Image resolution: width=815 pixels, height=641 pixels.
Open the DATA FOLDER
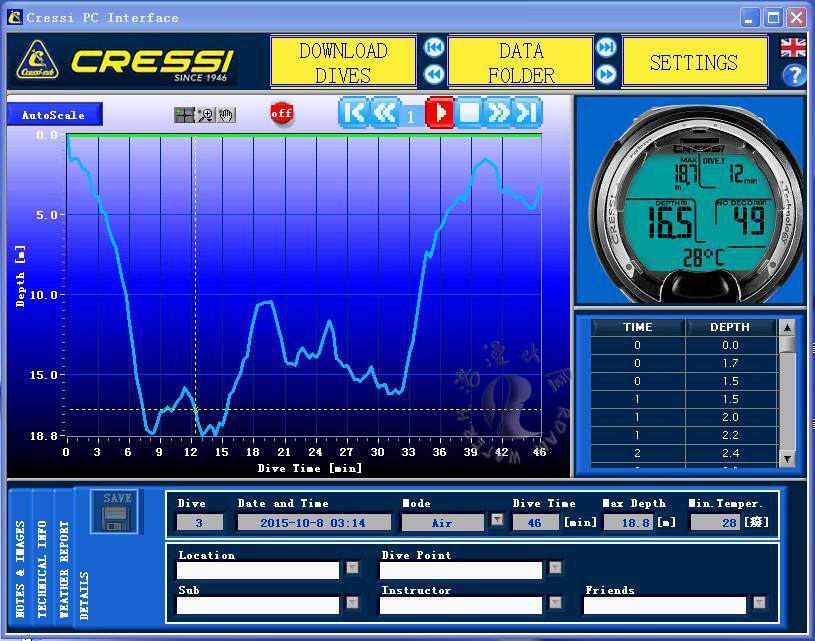(x=520, y=62)
